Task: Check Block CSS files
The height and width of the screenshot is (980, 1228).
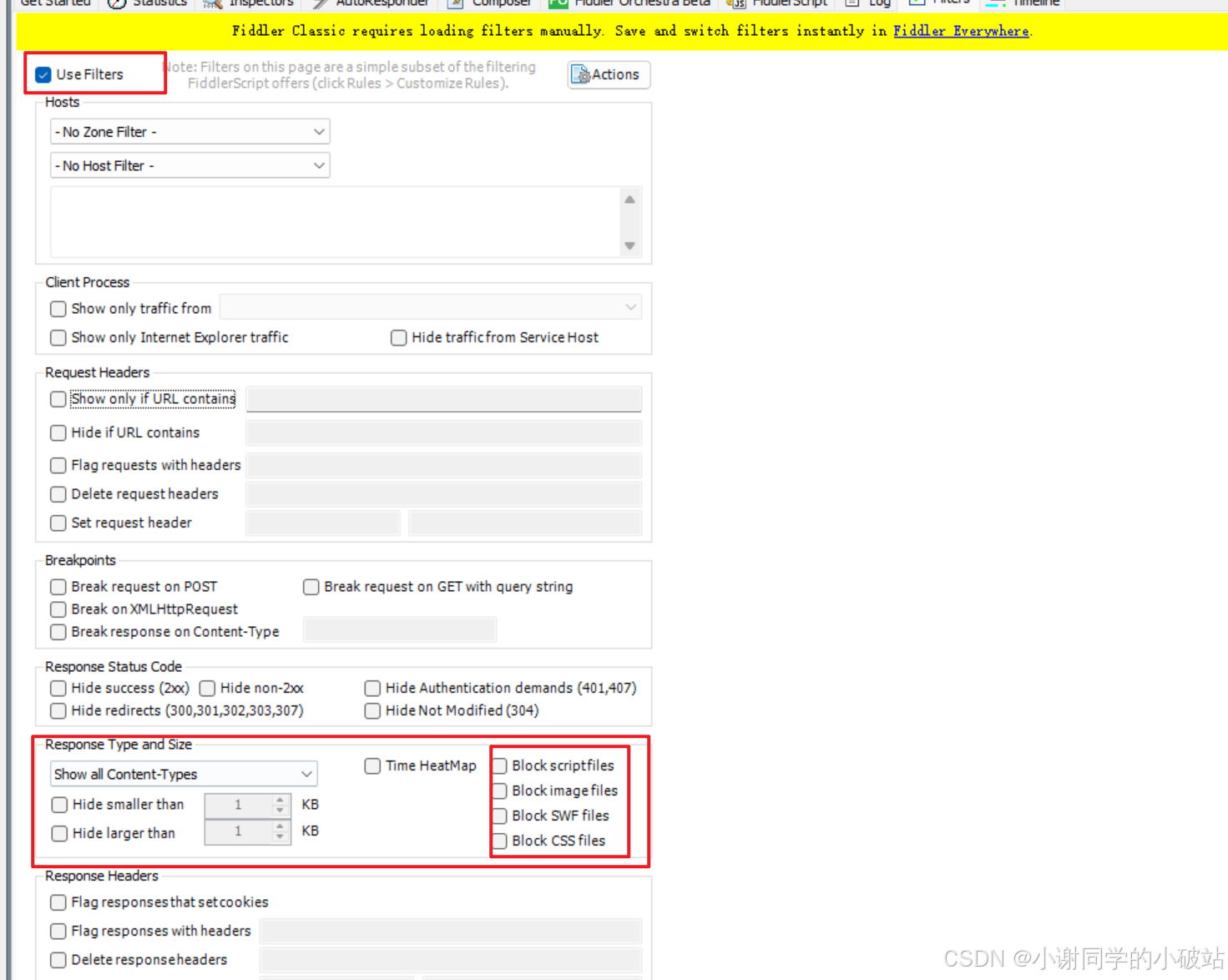Action: click(499, 841)
